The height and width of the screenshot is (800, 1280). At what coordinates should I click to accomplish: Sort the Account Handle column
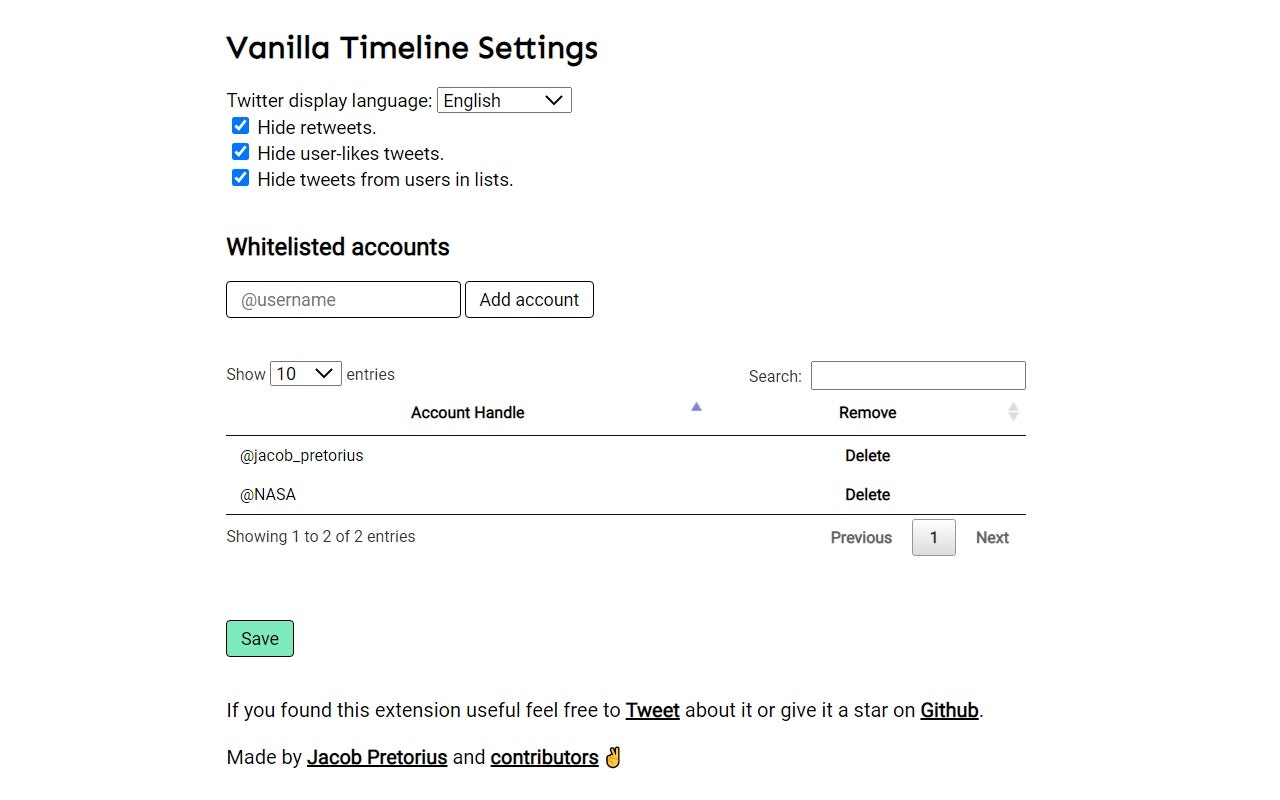pos(467,412)
